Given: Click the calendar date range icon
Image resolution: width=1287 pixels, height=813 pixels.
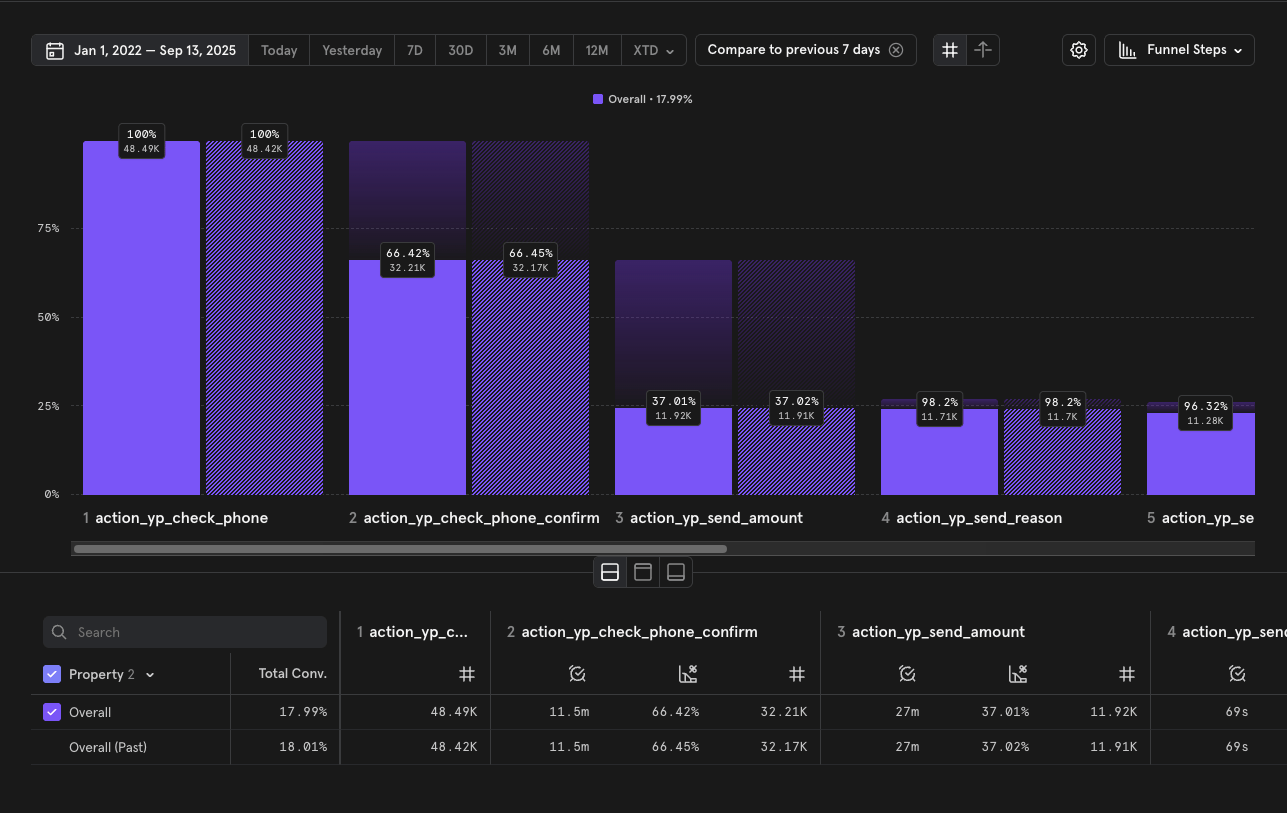Looking at the screenshot, I should pyautogui.click(x=55, y=50).
